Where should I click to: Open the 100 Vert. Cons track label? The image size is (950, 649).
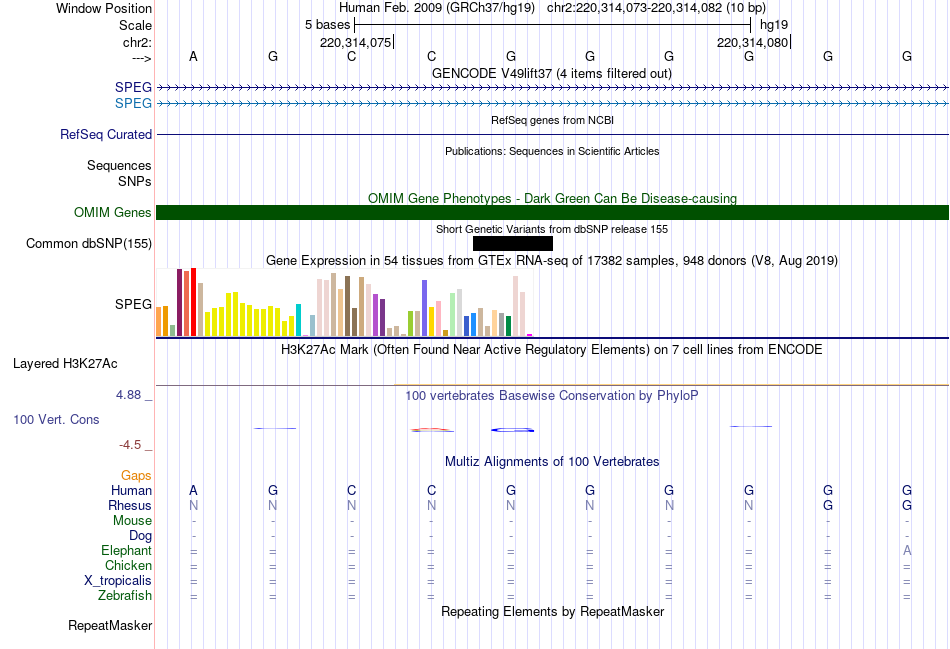tap(56, 419)
